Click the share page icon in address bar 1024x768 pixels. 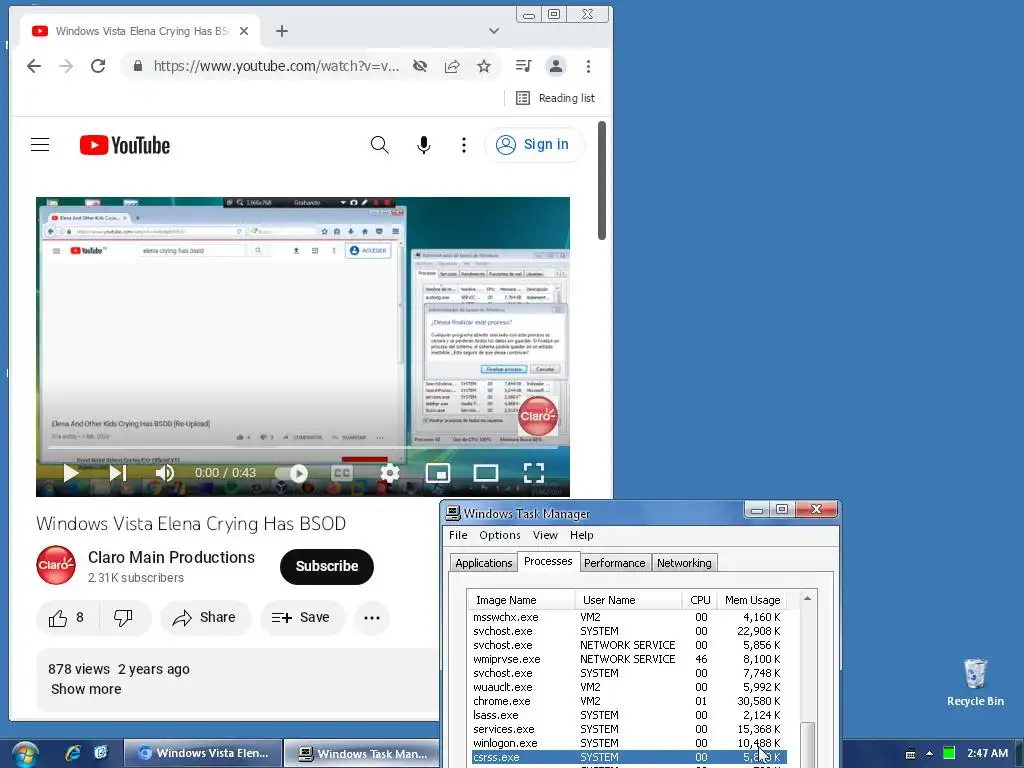[452, 66]
